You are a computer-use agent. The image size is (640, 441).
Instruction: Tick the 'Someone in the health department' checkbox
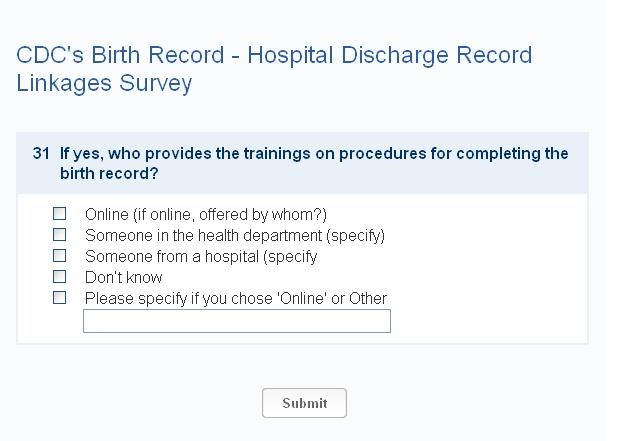60,235
